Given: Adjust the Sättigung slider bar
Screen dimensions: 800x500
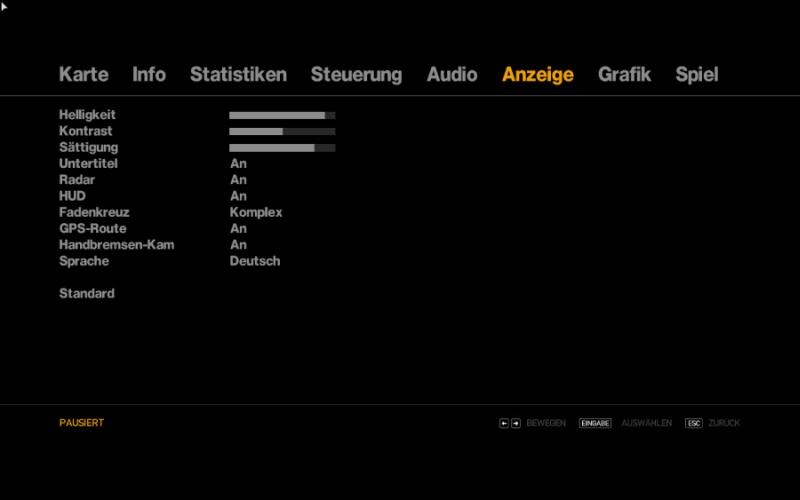Looking at the screenshot, I should pos(282,148).
